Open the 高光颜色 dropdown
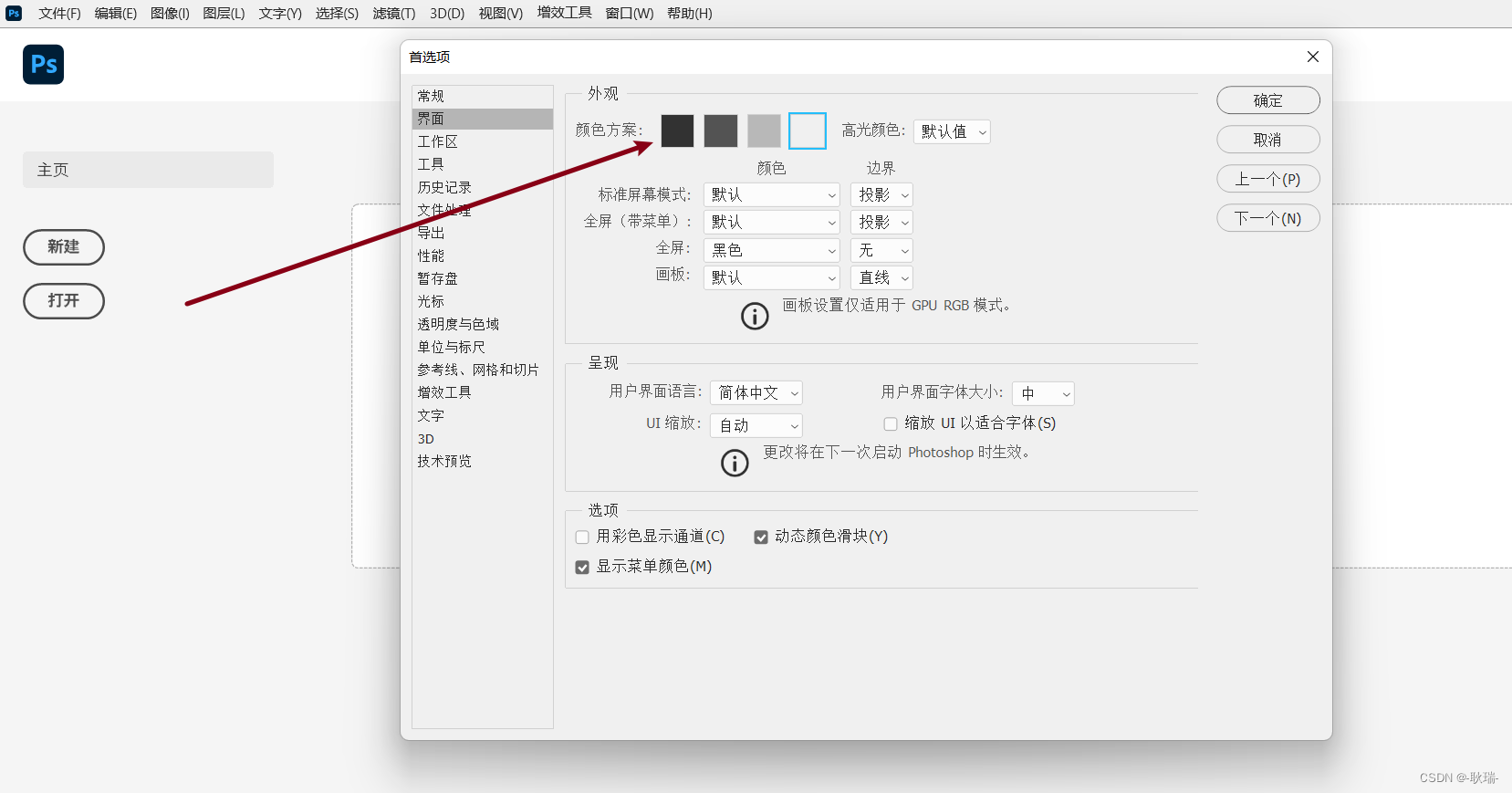 [x=952, y=131]
